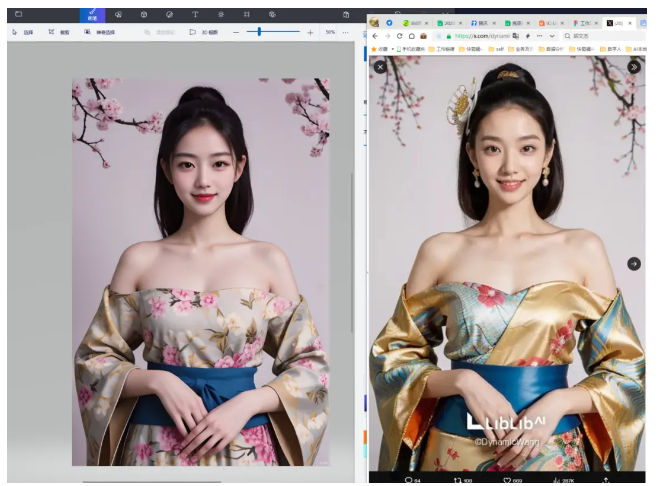Viewport: 669px width, 486px height.
Task: Click the green padlock security icon
Action: tap(448, 36)
